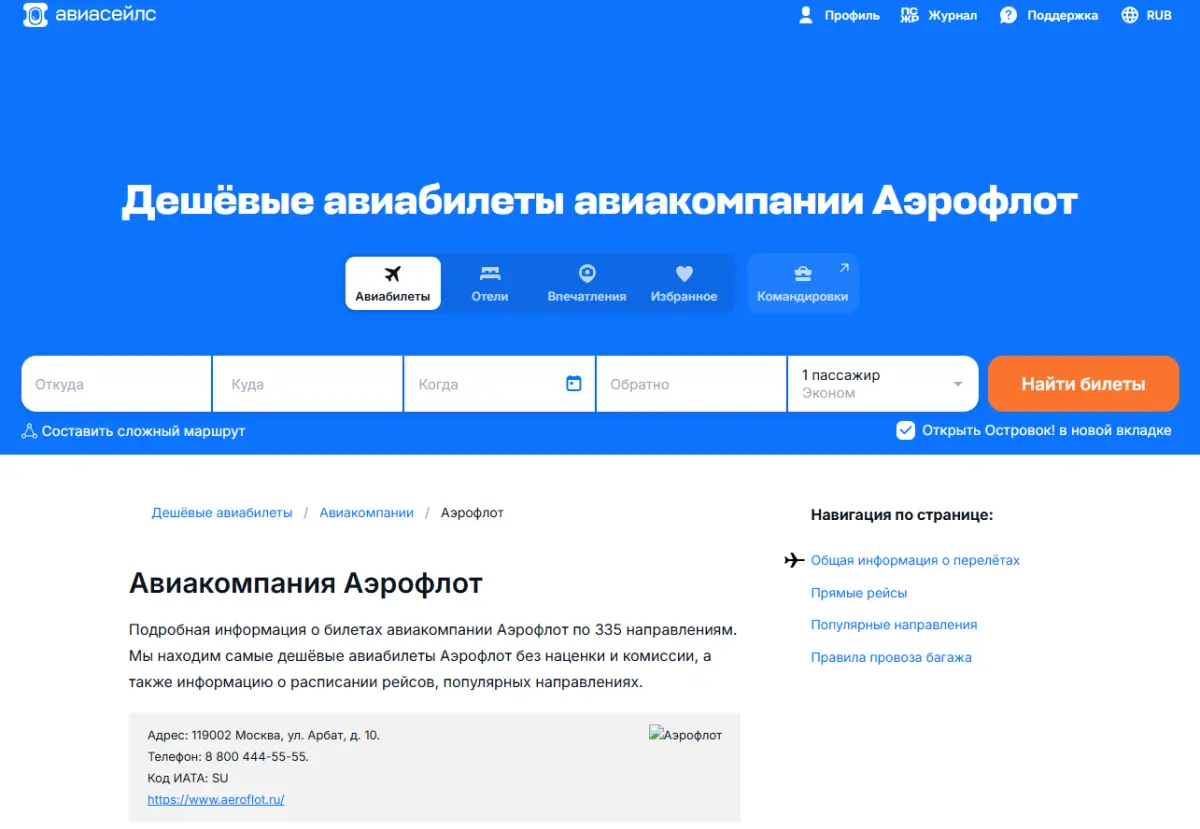The height and width of the screenshot is (829, 1200).
Task: Click the Телефон: 8 800 444-55-55 text
Action: click(x=228, y=756)
